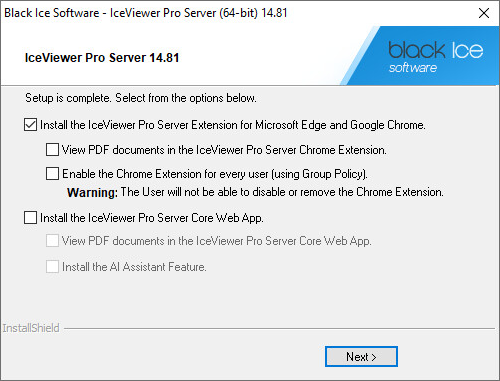Click greyed-out View PDF in Core Web App checkbox
This screenshot has width=500, height=381.
[x=52, y=240]
